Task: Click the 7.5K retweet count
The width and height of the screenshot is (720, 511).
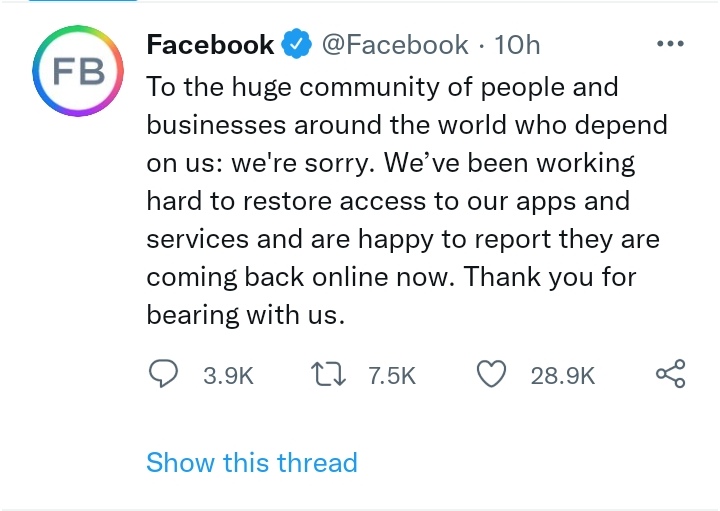Action: [x=391, y=376]
